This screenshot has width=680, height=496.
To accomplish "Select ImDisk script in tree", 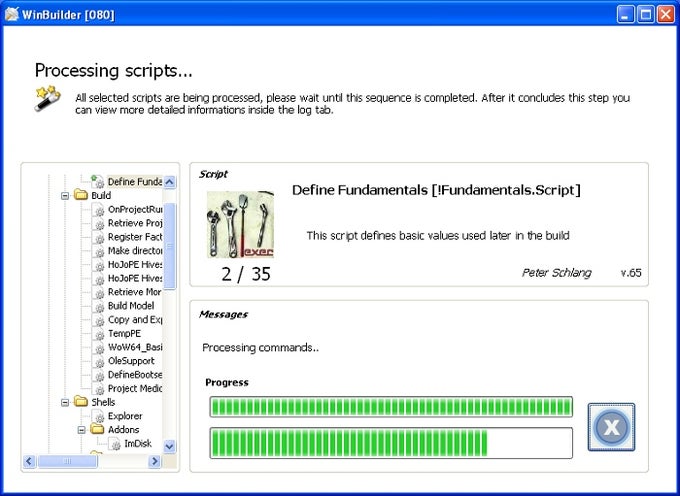I will [138, 444].
